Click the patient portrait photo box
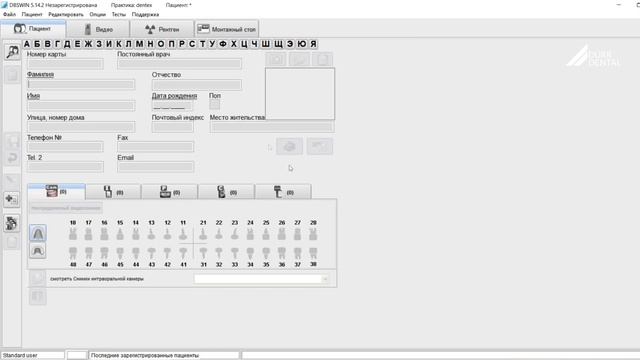This screenshot has height=360, width=640. click(x=300, y=94)
